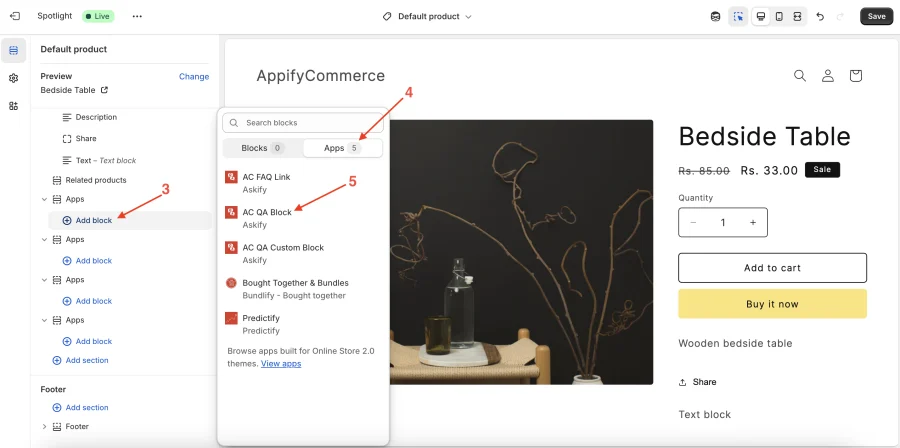This screenshot has height=448, width=900.
Task: Follow the View apps link
Action: click(x=281, y=364)
